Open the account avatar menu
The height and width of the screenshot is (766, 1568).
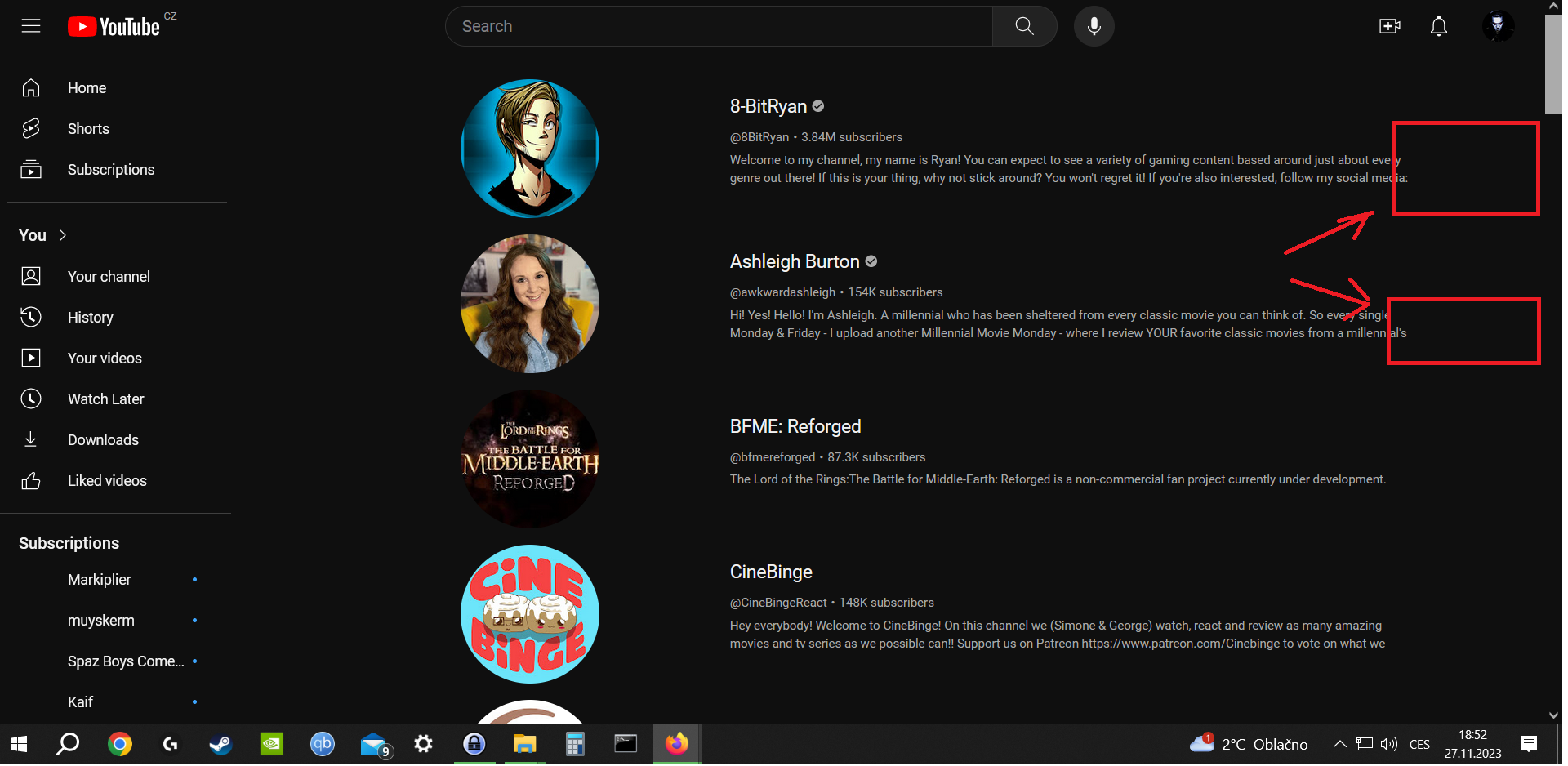point(1497,26)
